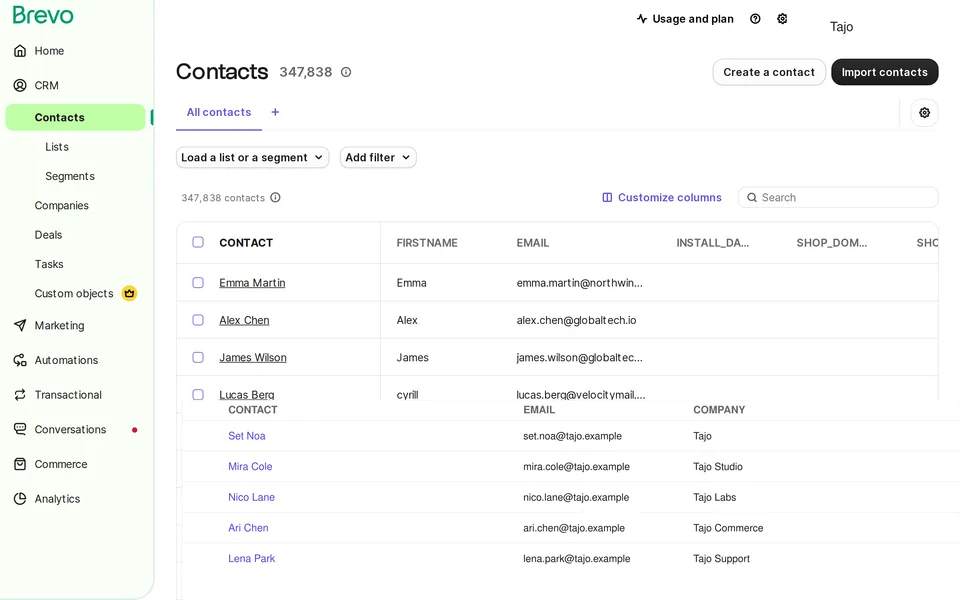This screenshot has width=960, height=600.
Task: Click the Transactional arrows icon
Action: tap(20, 395)
